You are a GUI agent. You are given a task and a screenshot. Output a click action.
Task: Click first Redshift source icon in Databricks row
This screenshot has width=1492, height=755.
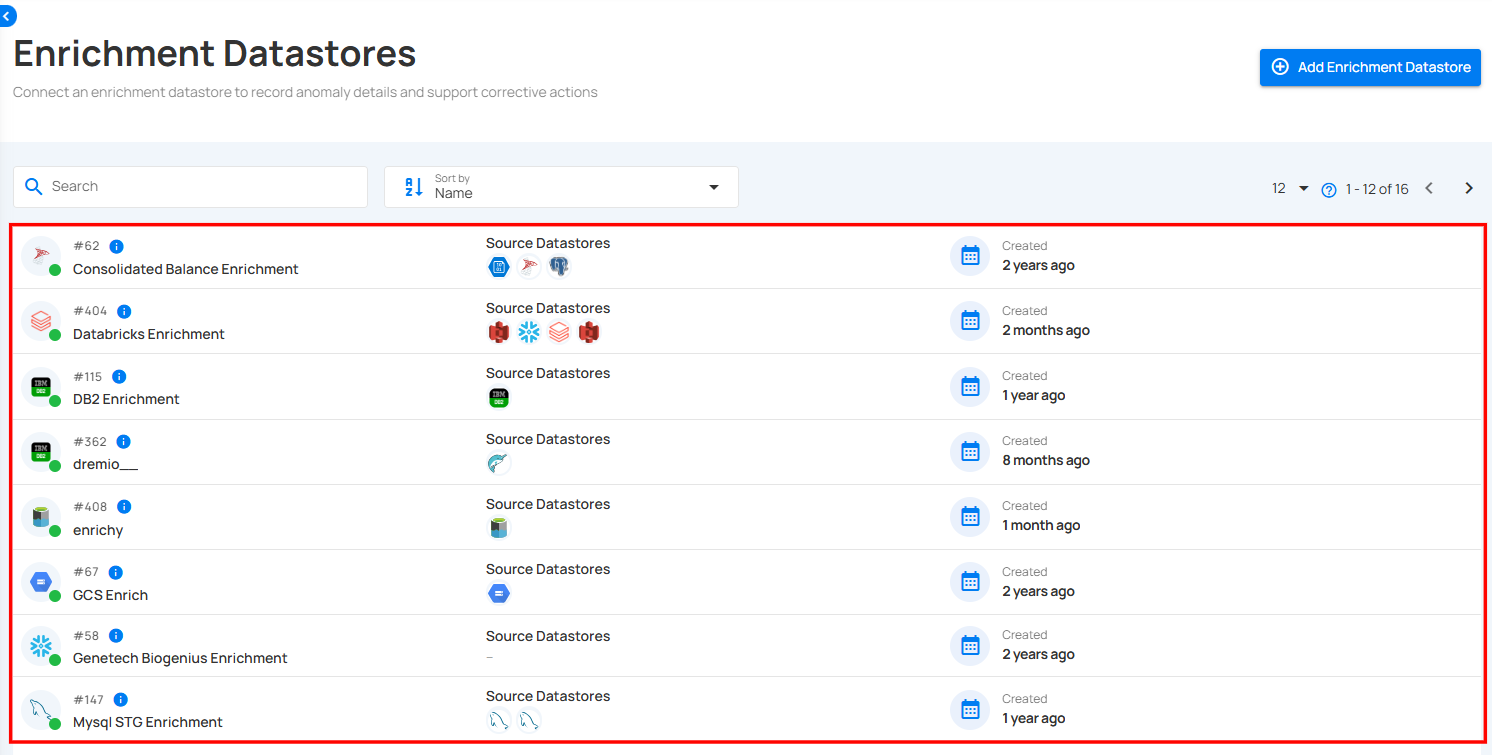[499, 332]
